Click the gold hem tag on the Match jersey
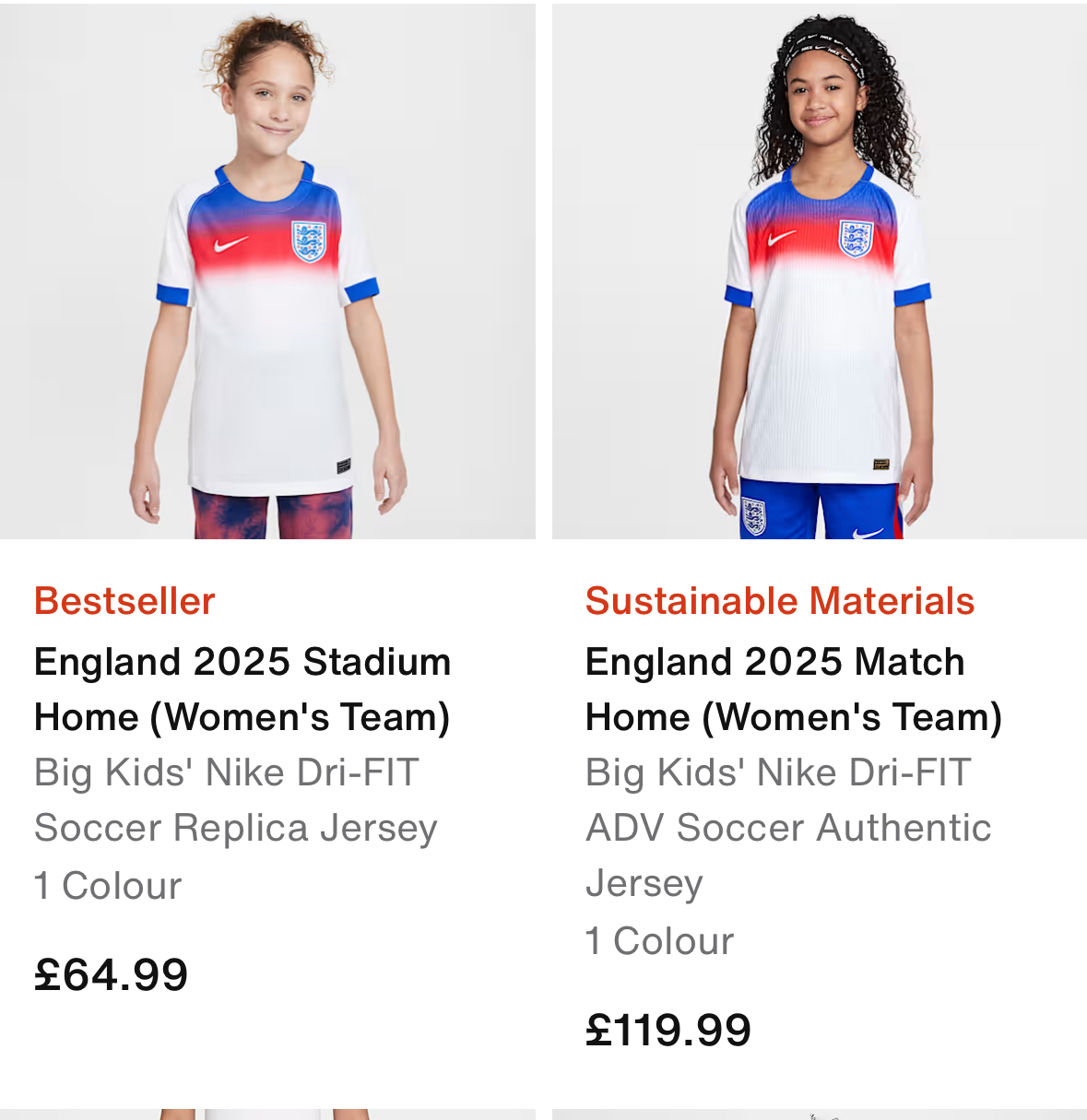 coord(880,464)
